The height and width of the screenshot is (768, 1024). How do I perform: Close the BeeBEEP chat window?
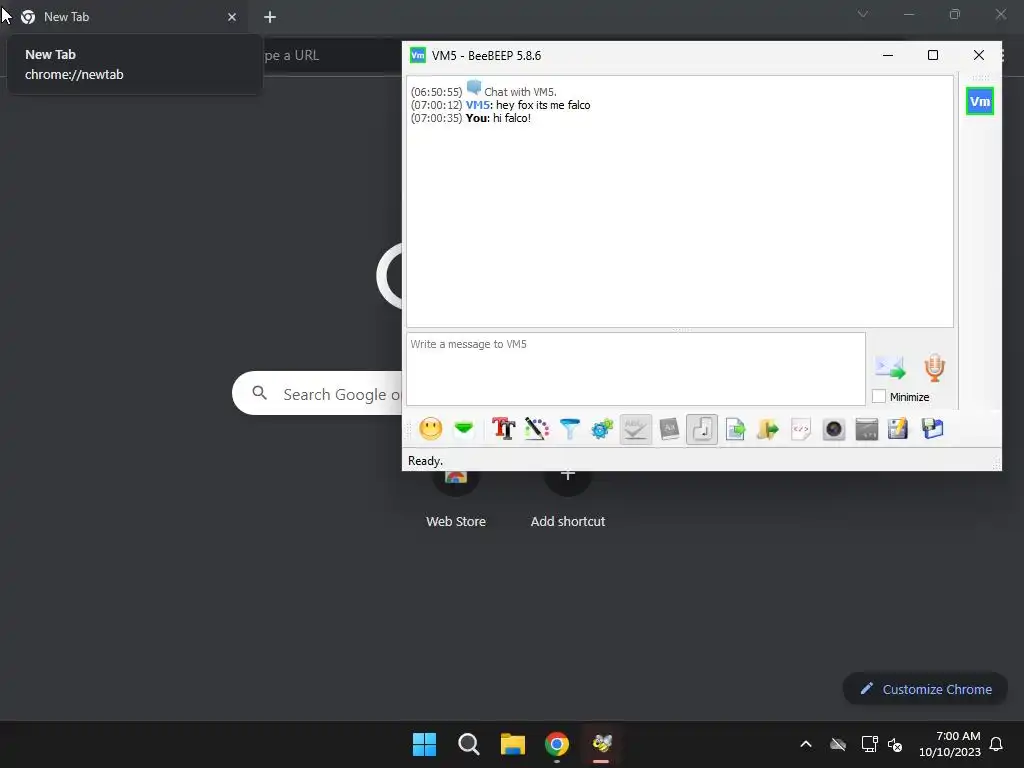978,56
